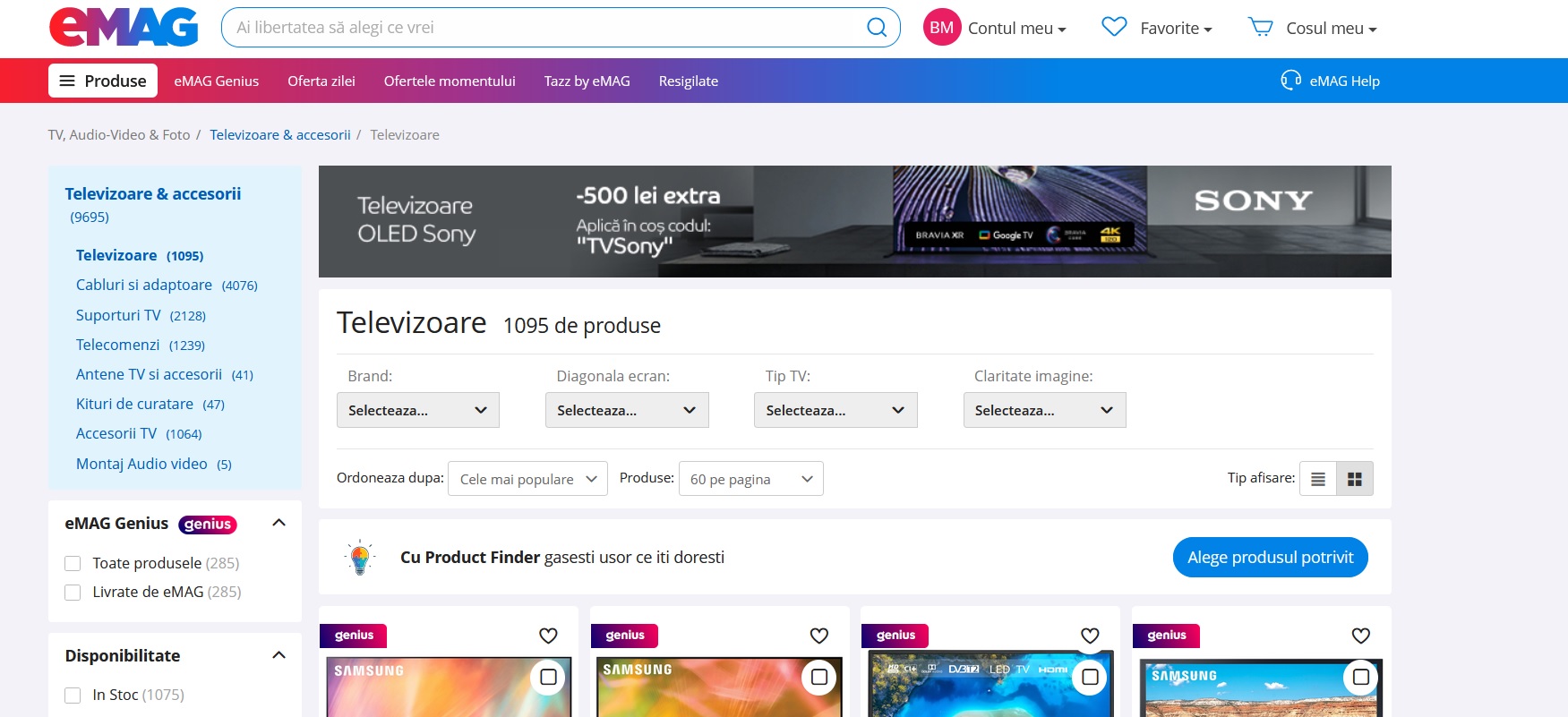Collapse the Disponibilitate filter section

click(278, 655)
